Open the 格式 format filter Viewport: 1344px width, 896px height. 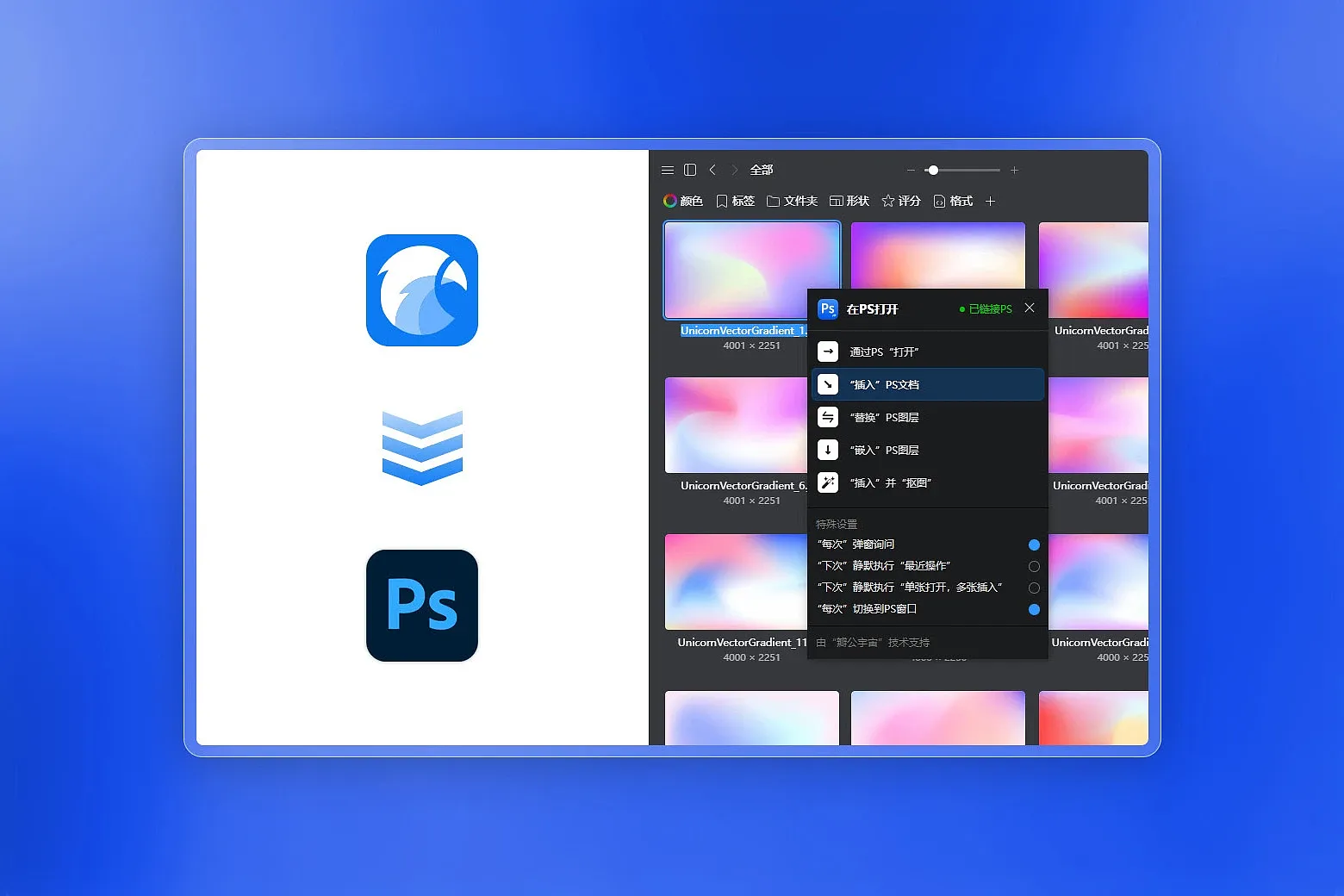coord(953,201)
